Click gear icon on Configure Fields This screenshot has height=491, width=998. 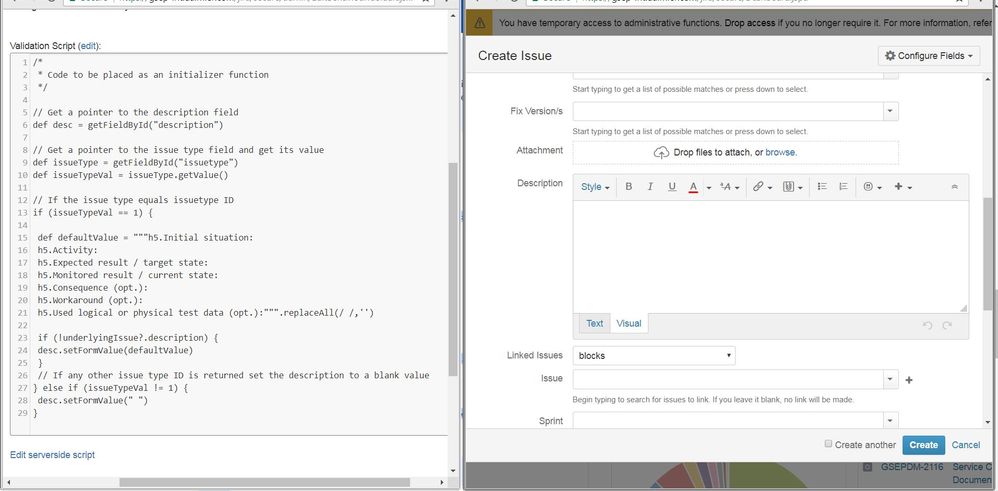(890, 56)
